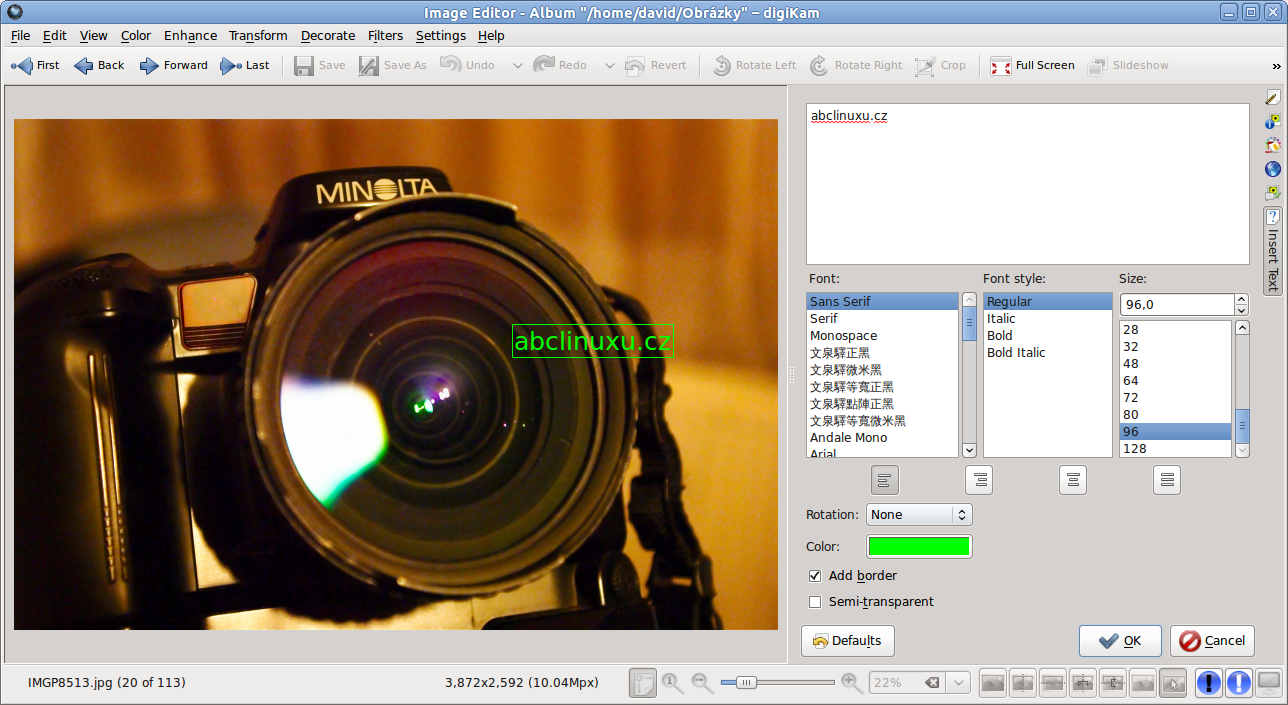Choose the Monospace font
The width and height of the screenshot is (1288, 705).
point(883,336)
